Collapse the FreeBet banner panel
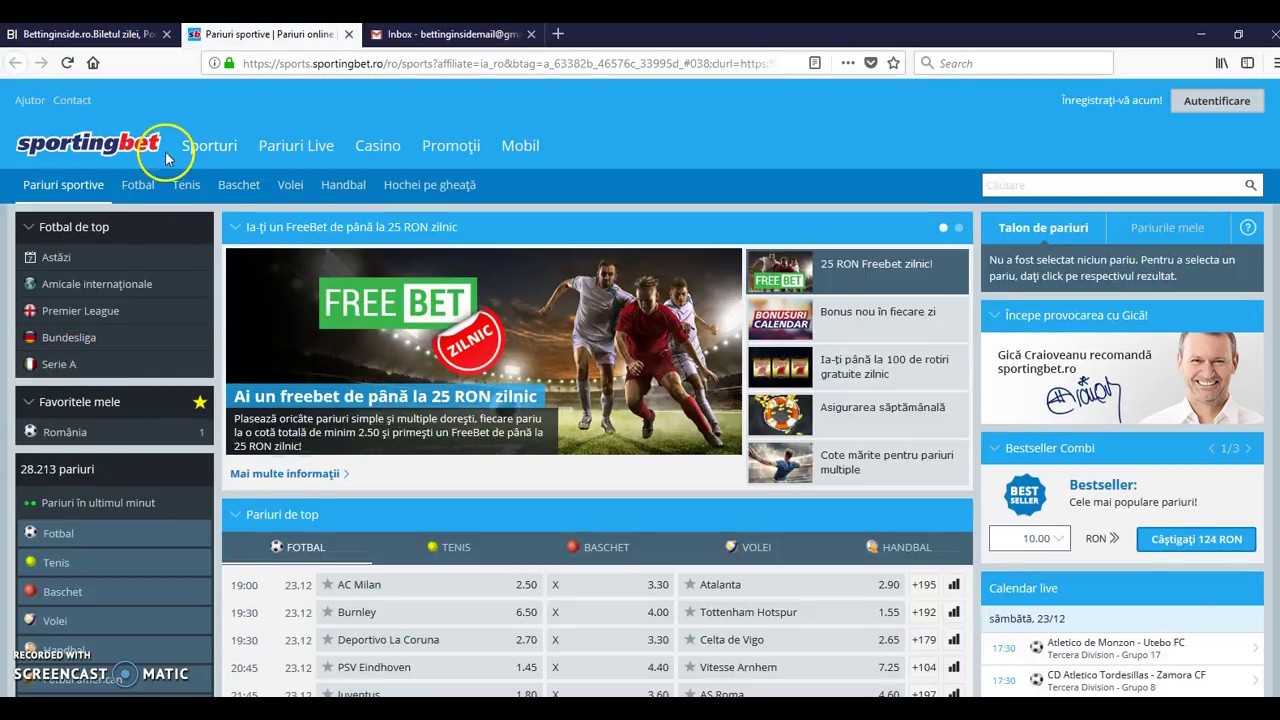This screenshot has height=720, width=1280. coord(236,227)
